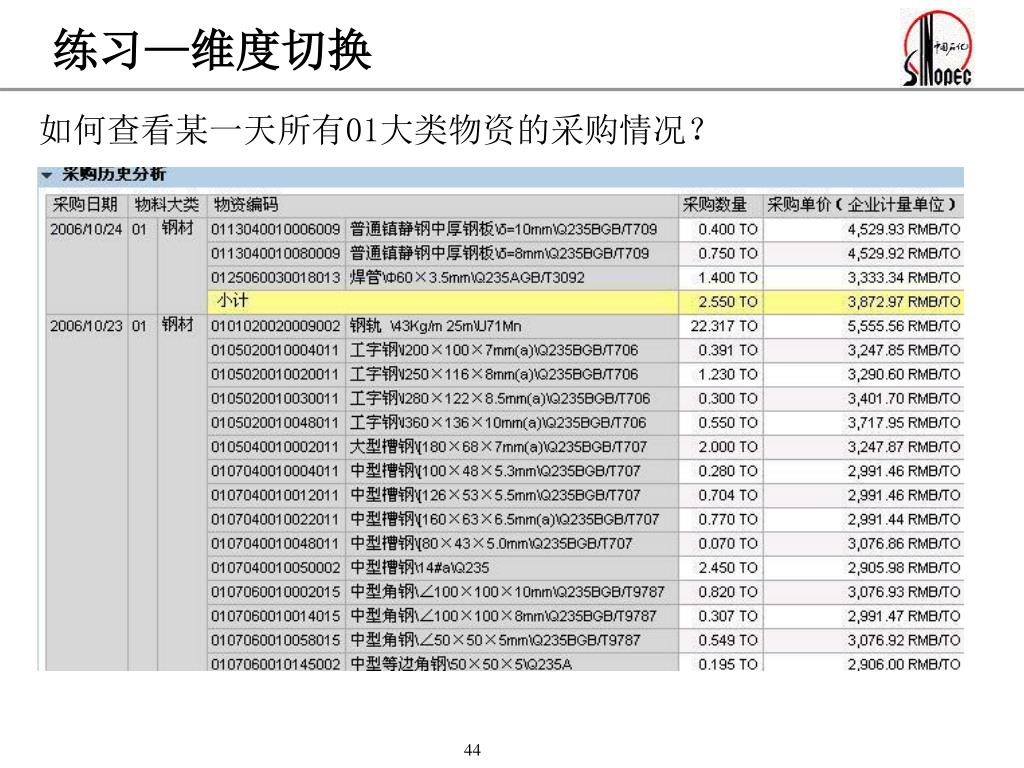This screenshot has width=1024, height=768.
Task: Click material code 0105020010048011
Action: [275, 423]
